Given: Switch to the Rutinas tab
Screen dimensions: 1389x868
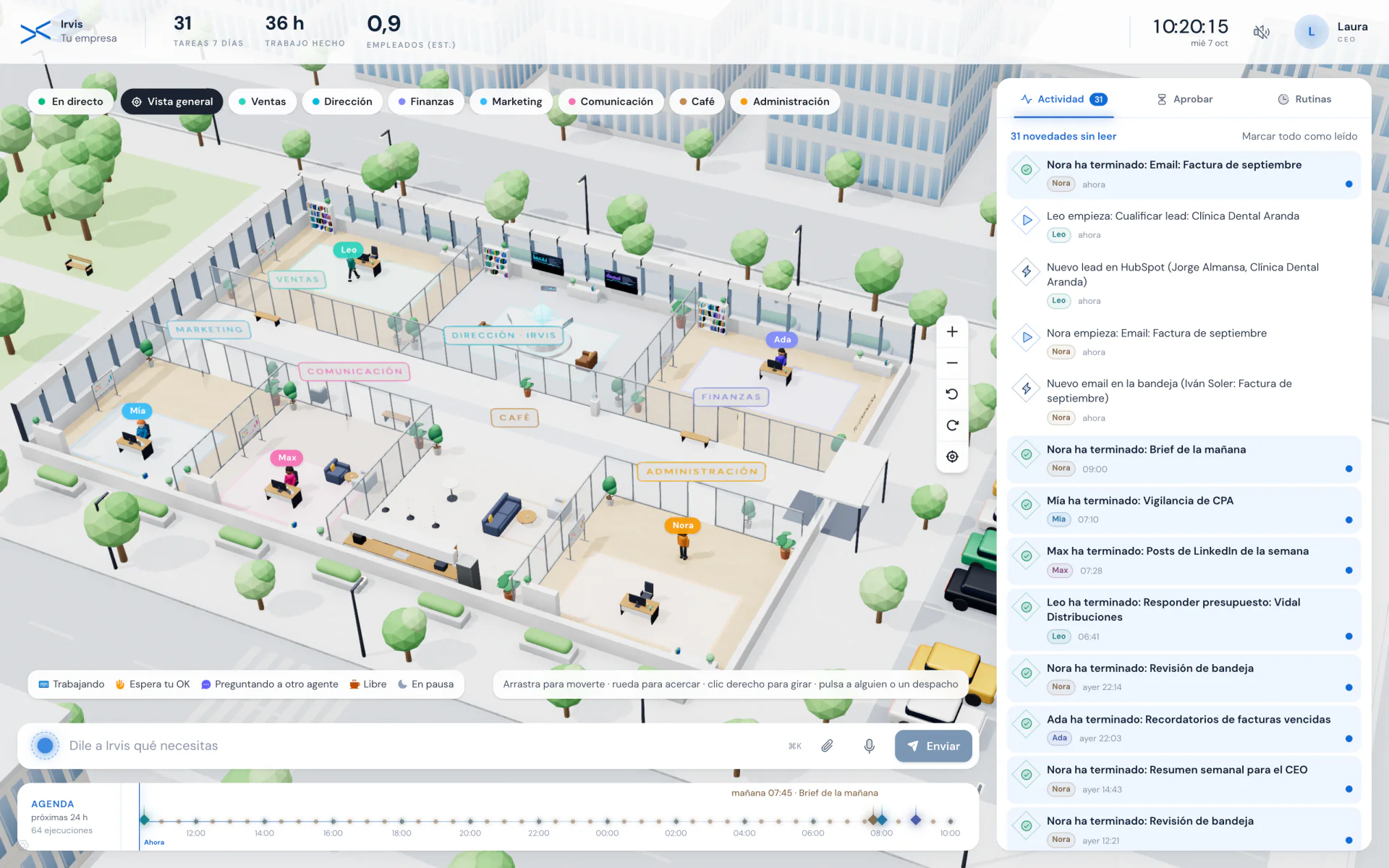Looking at the screenshot, I should [1304, 99].
